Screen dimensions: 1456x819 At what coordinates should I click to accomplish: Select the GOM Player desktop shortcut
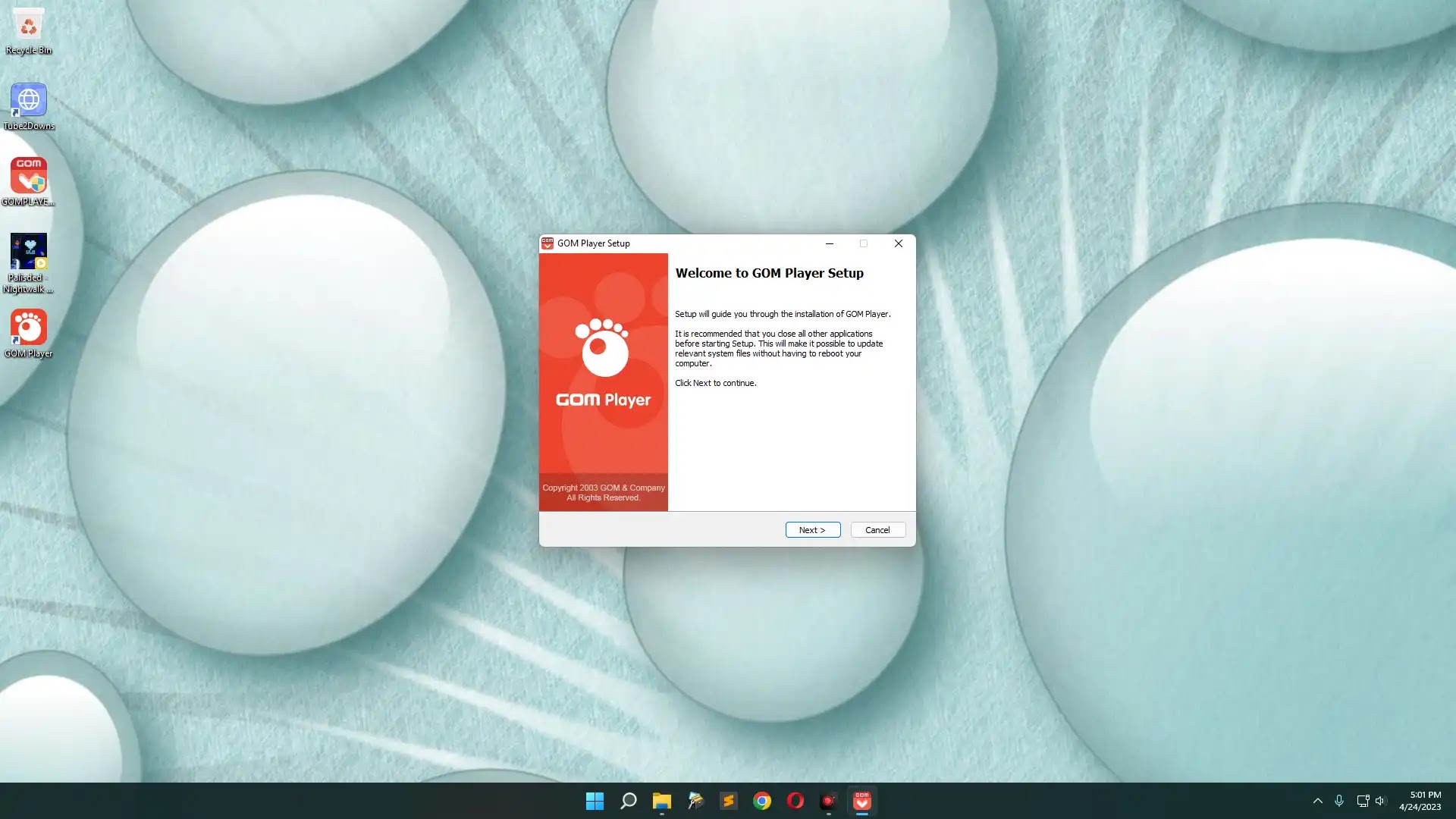28,334
